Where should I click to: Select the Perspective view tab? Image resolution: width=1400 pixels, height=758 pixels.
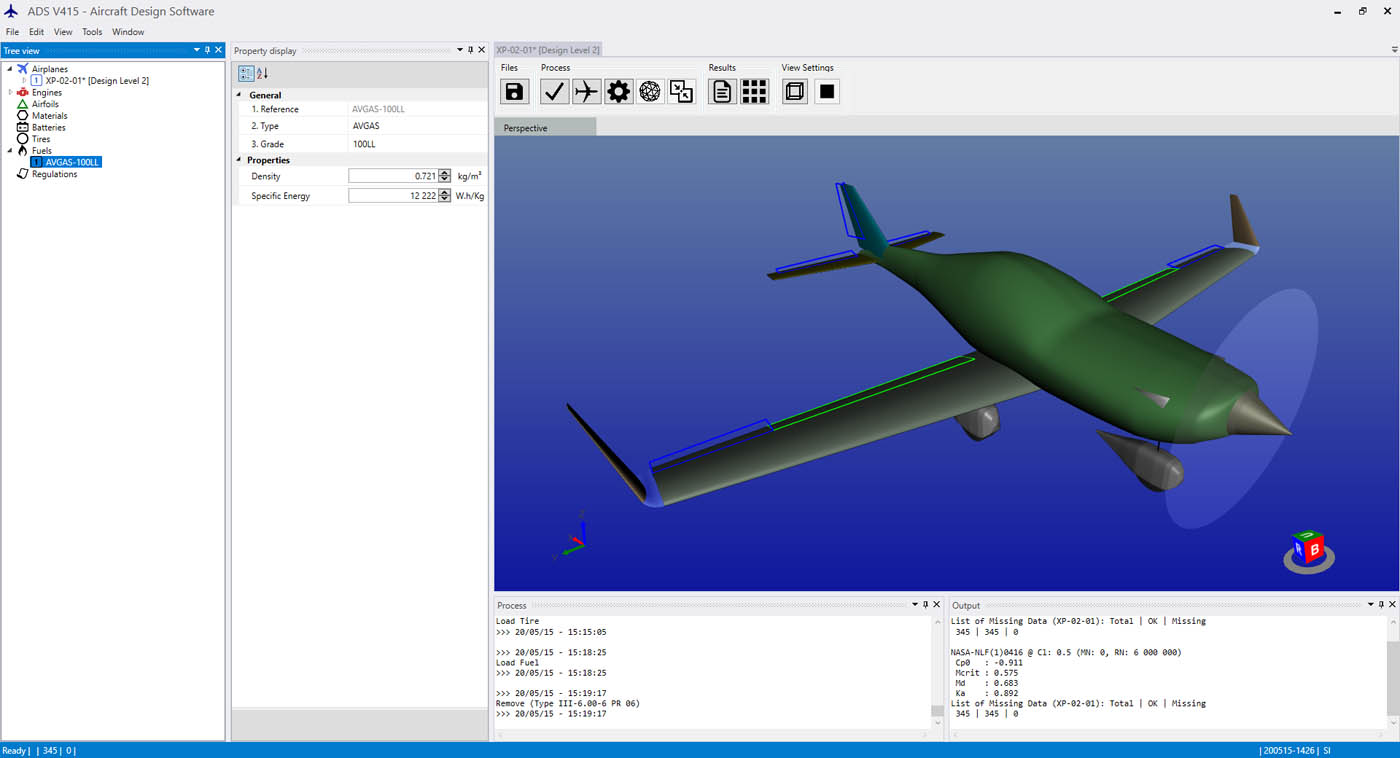pyautogui.click(x=544, y=128)
